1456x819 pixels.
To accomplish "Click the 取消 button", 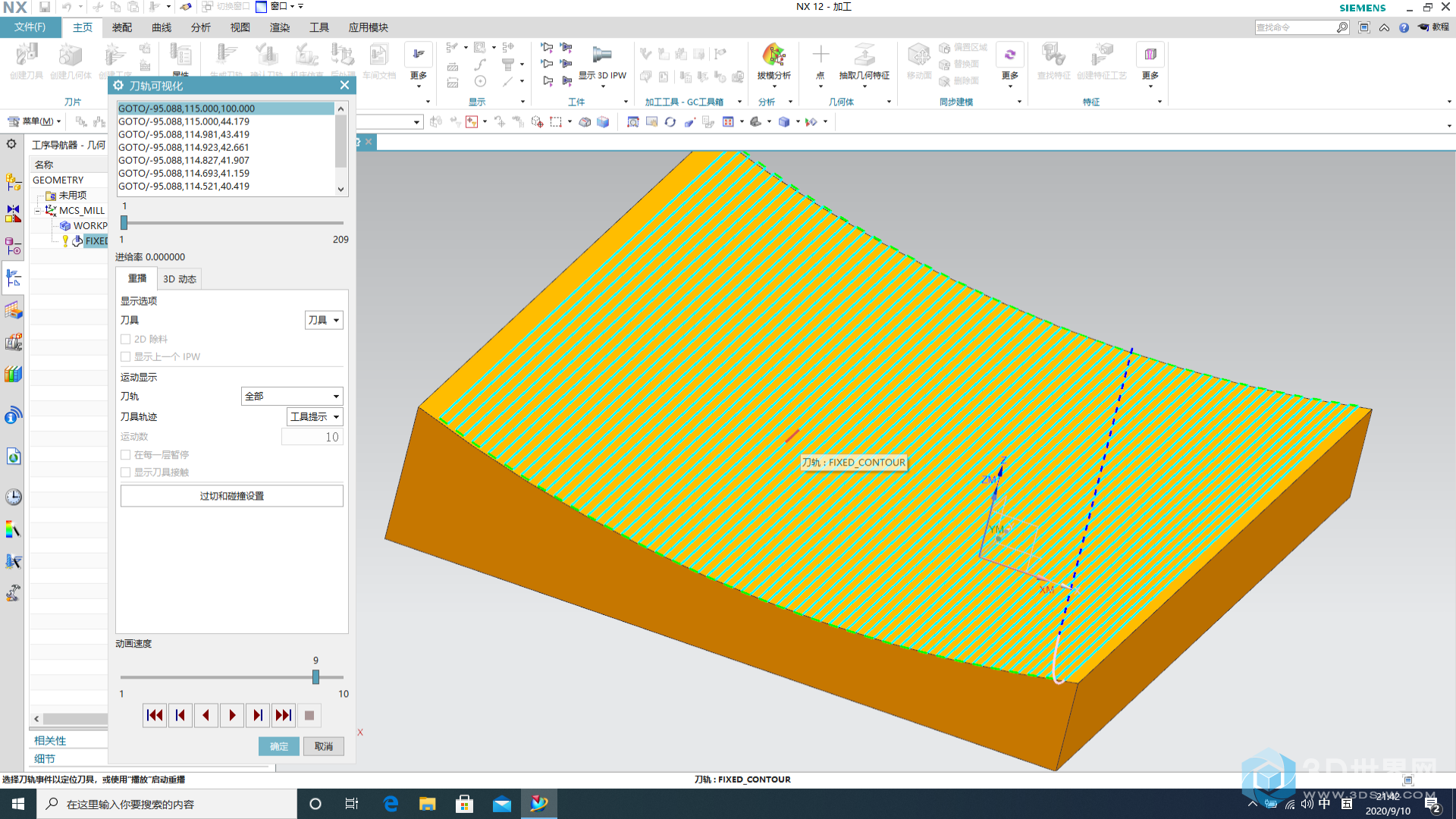I will [324, 746].
